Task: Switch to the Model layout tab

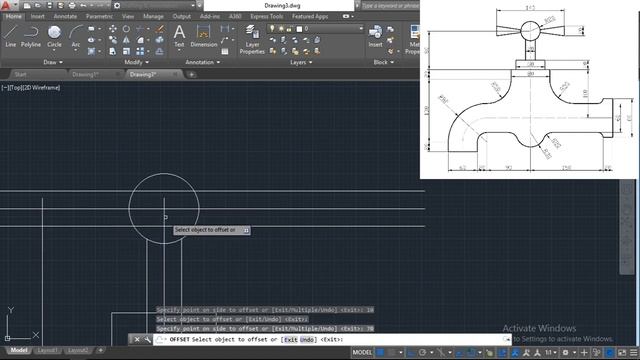Action: pyautogui.click(x=18, y=350)
